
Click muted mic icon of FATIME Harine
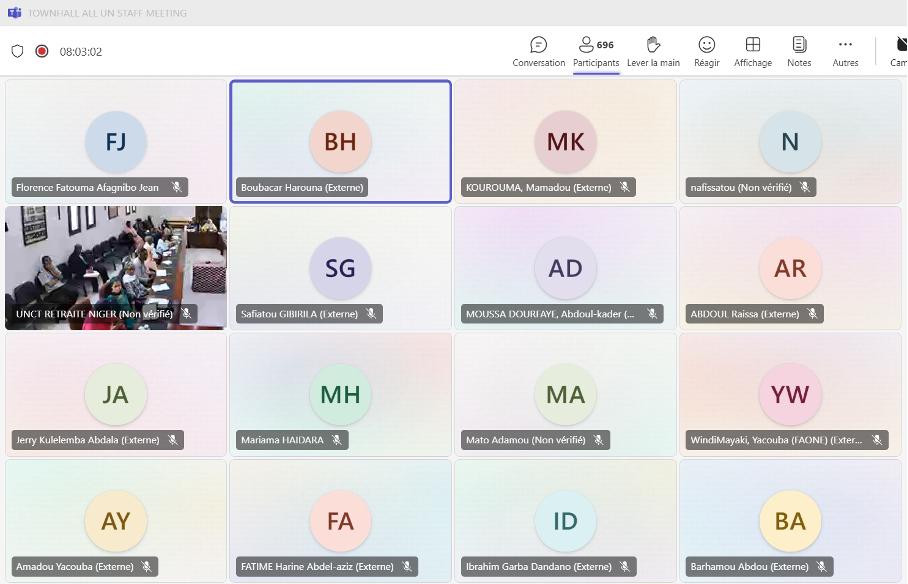pyautogui.click(x=407, y=566)
